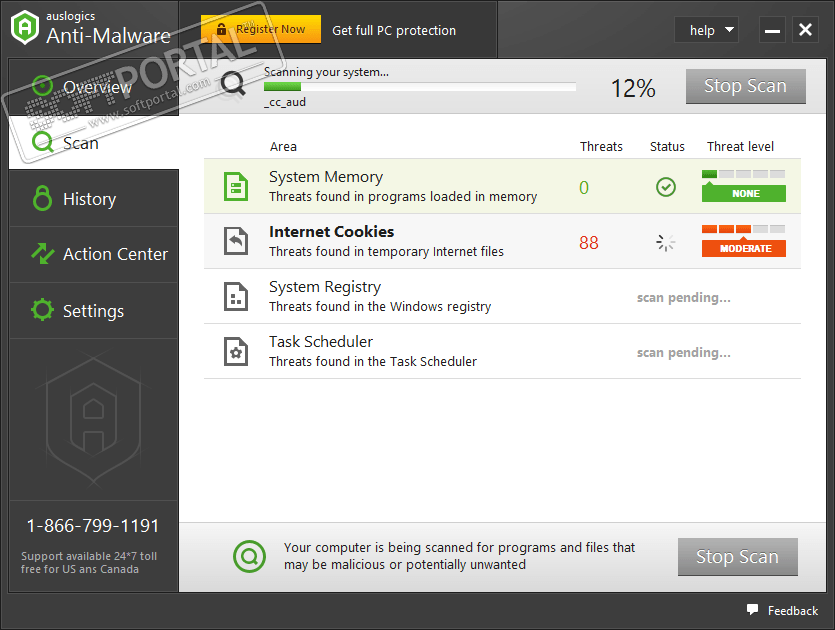This screenshot has width=835, height=630.
Task: Switch to the Scan section
Action: pyautogui.click(x=94, y=143)
